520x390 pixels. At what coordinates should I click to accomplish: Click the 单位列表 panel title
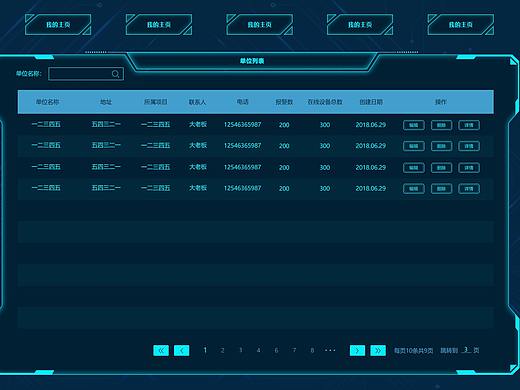coord(252,61)
